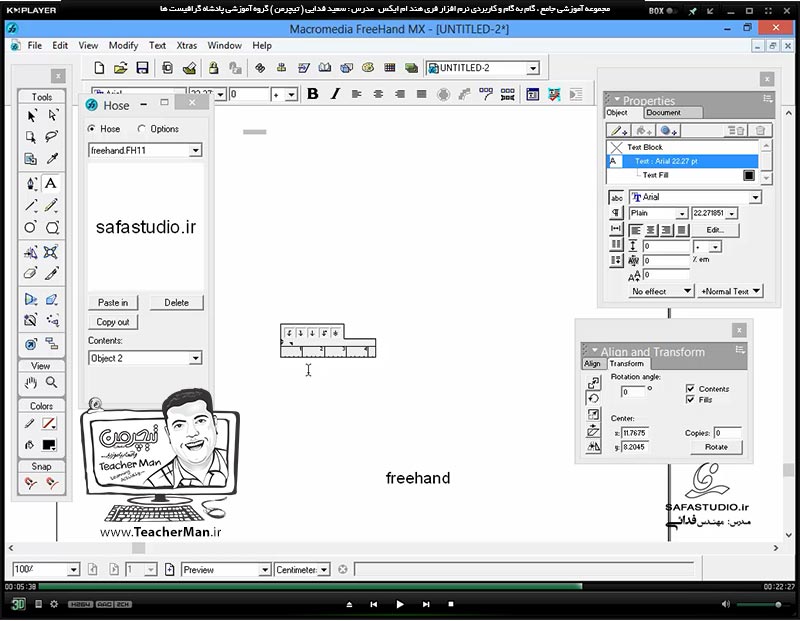Screen dimensions: 800x621
Task: Adjust the KMPlayer volume slider
Action: pos(760,605)
